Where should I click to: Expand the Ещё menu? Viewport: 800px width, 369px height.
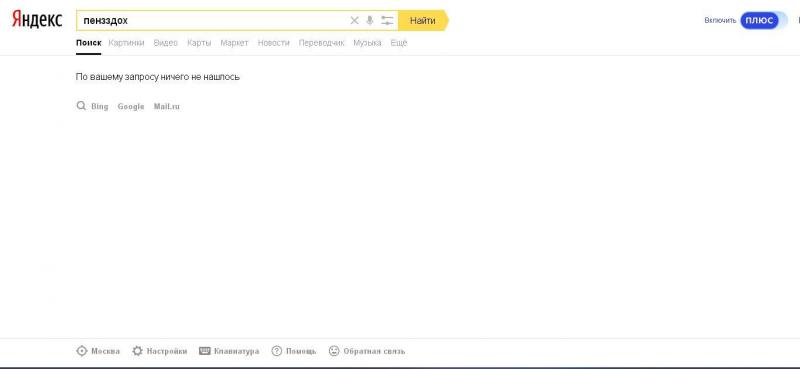[x=398, y=43]
